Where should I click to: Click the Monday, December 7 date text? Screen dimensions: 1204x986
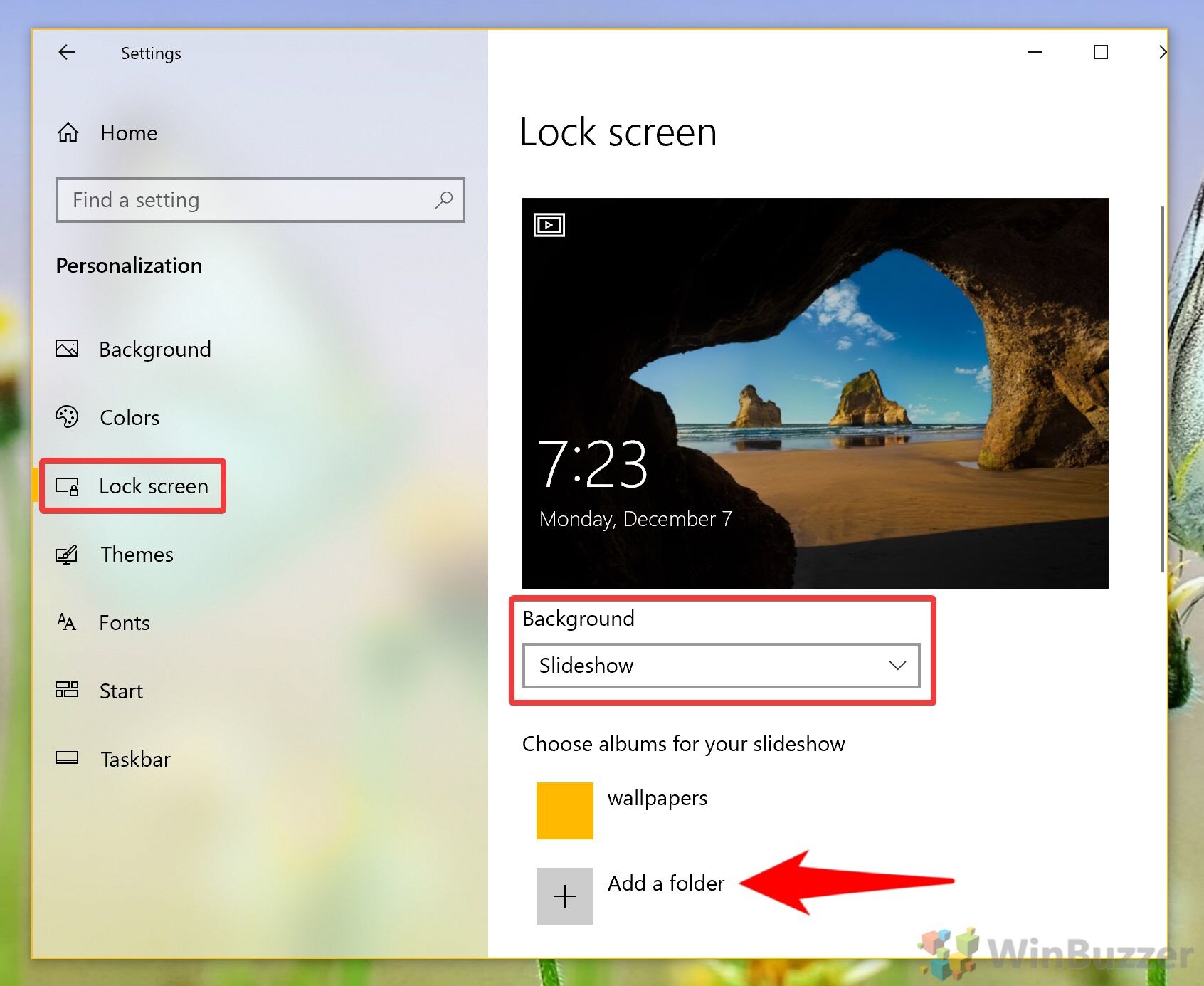pyautogui.click(x=635, y=519)
